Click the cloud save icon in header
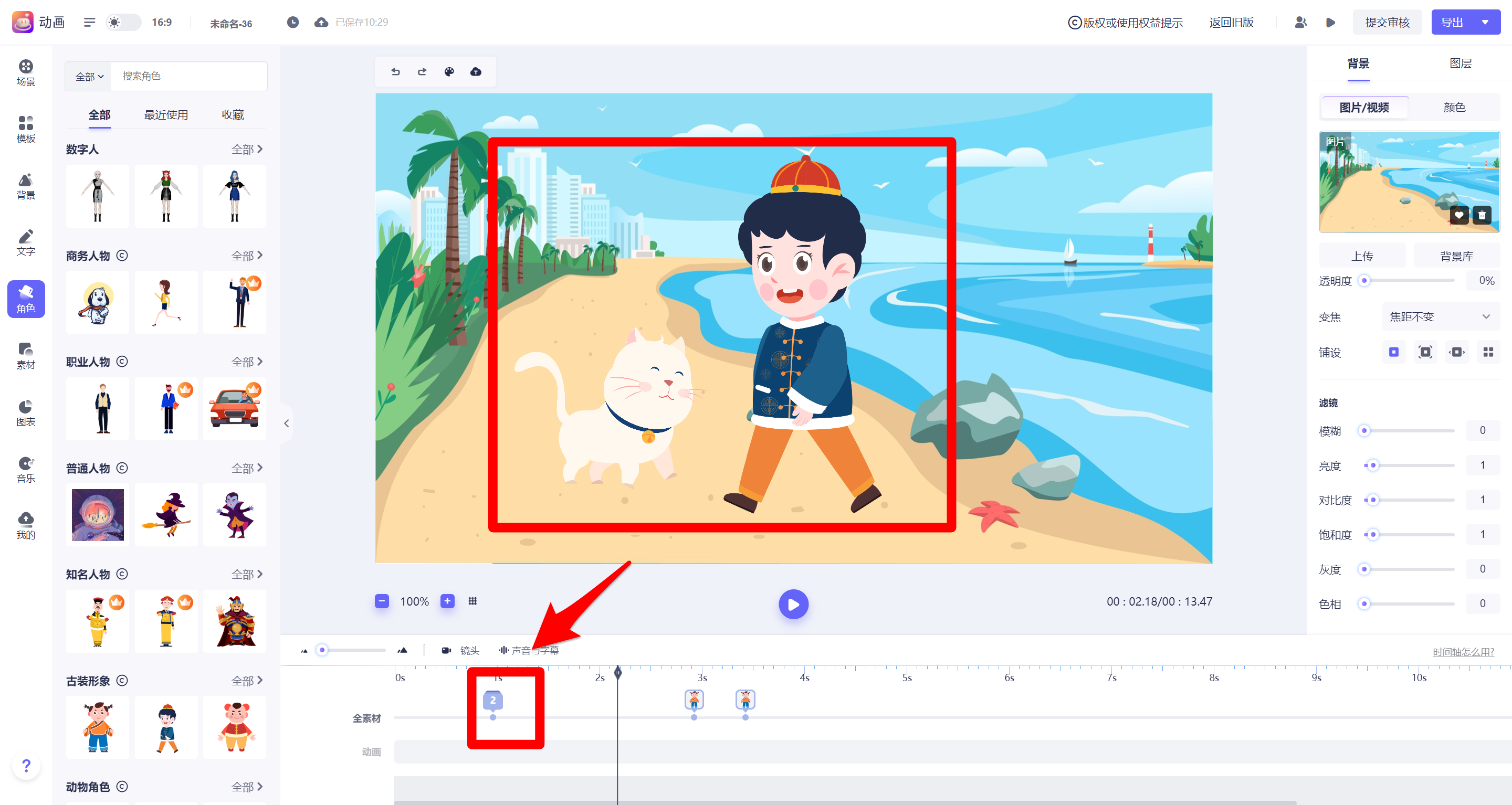1512x805 pixels. (321, 22)
